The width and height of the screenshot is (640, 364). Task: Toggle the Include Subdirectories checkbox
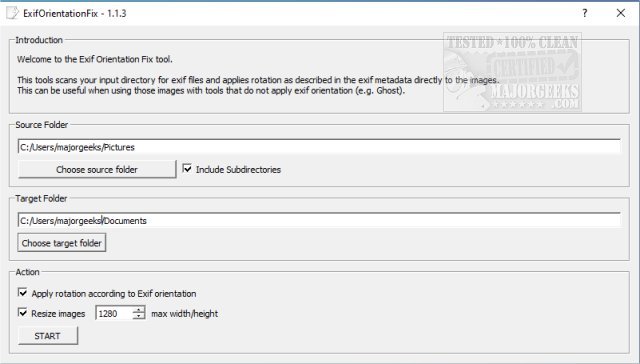click(x=187, y=169)
